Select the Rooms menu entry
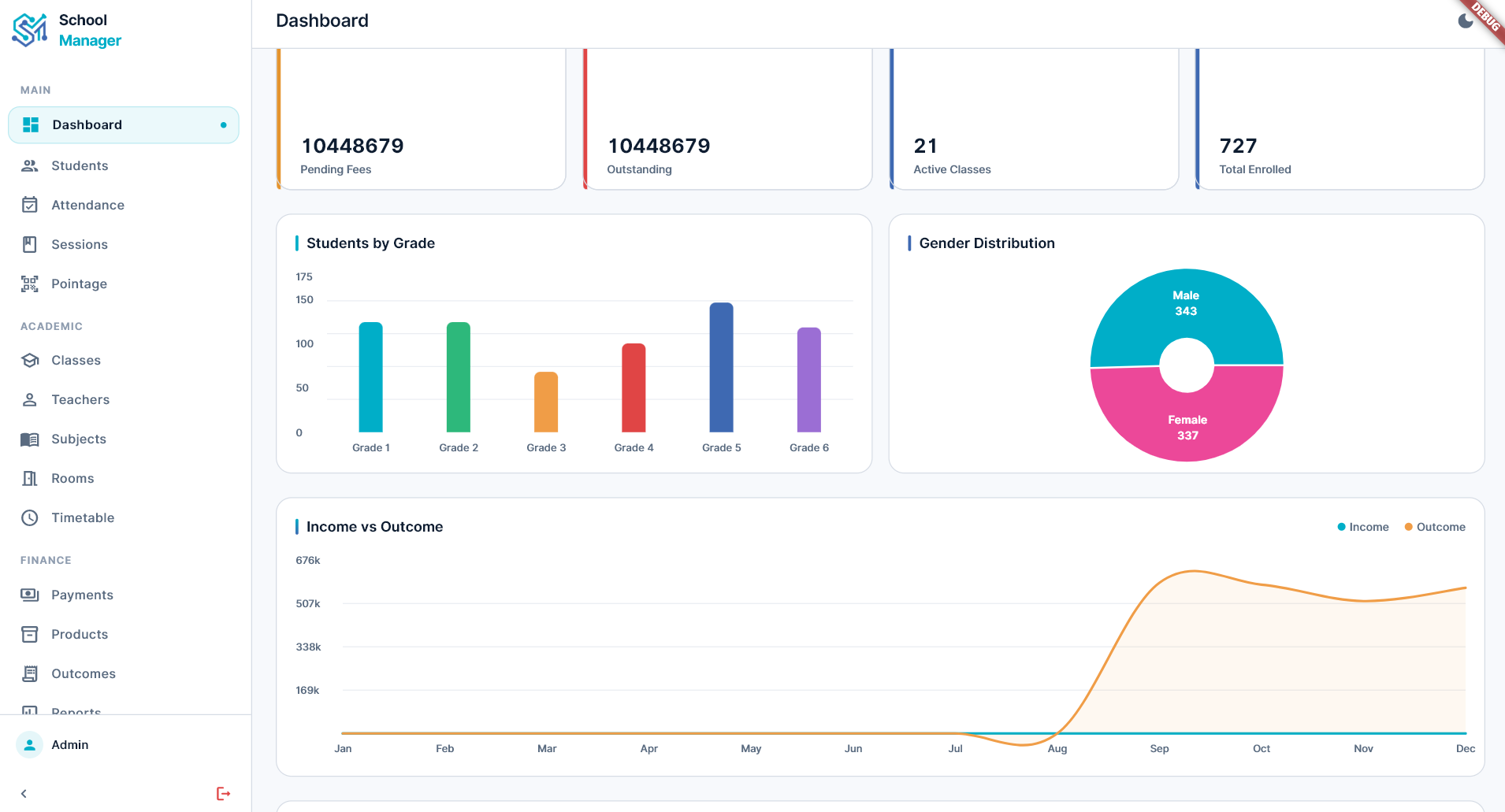Screen dimensions: 1505x812 click(124, 478)
